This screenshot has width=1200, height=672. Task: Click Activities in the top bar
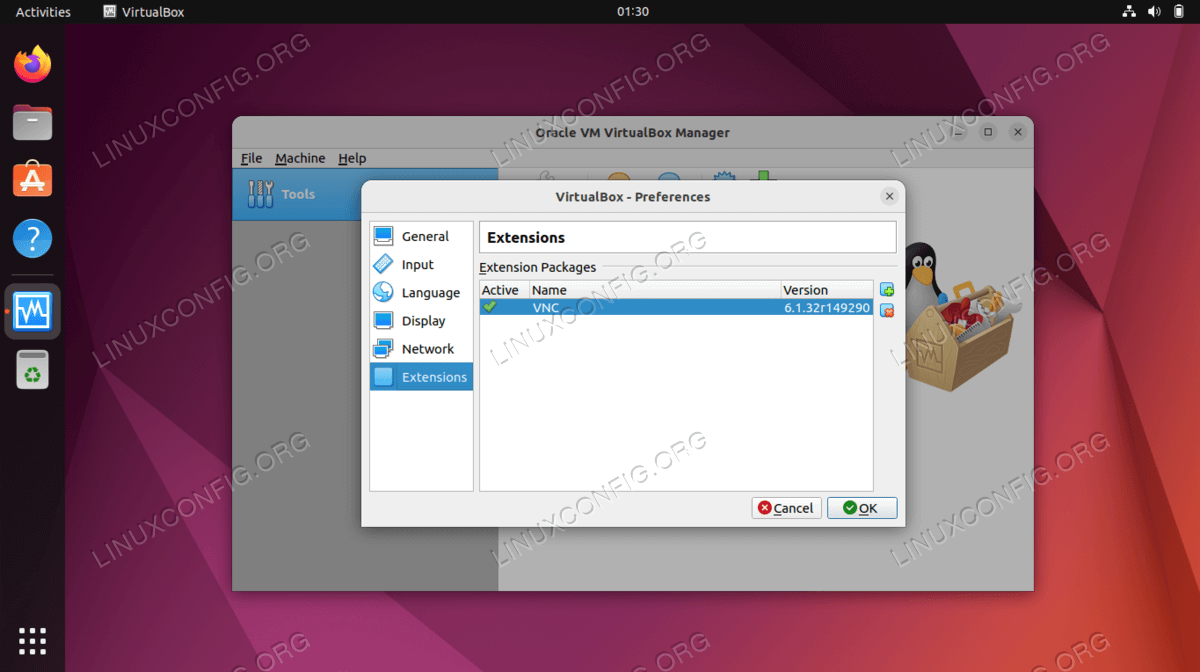coord(43,12)
